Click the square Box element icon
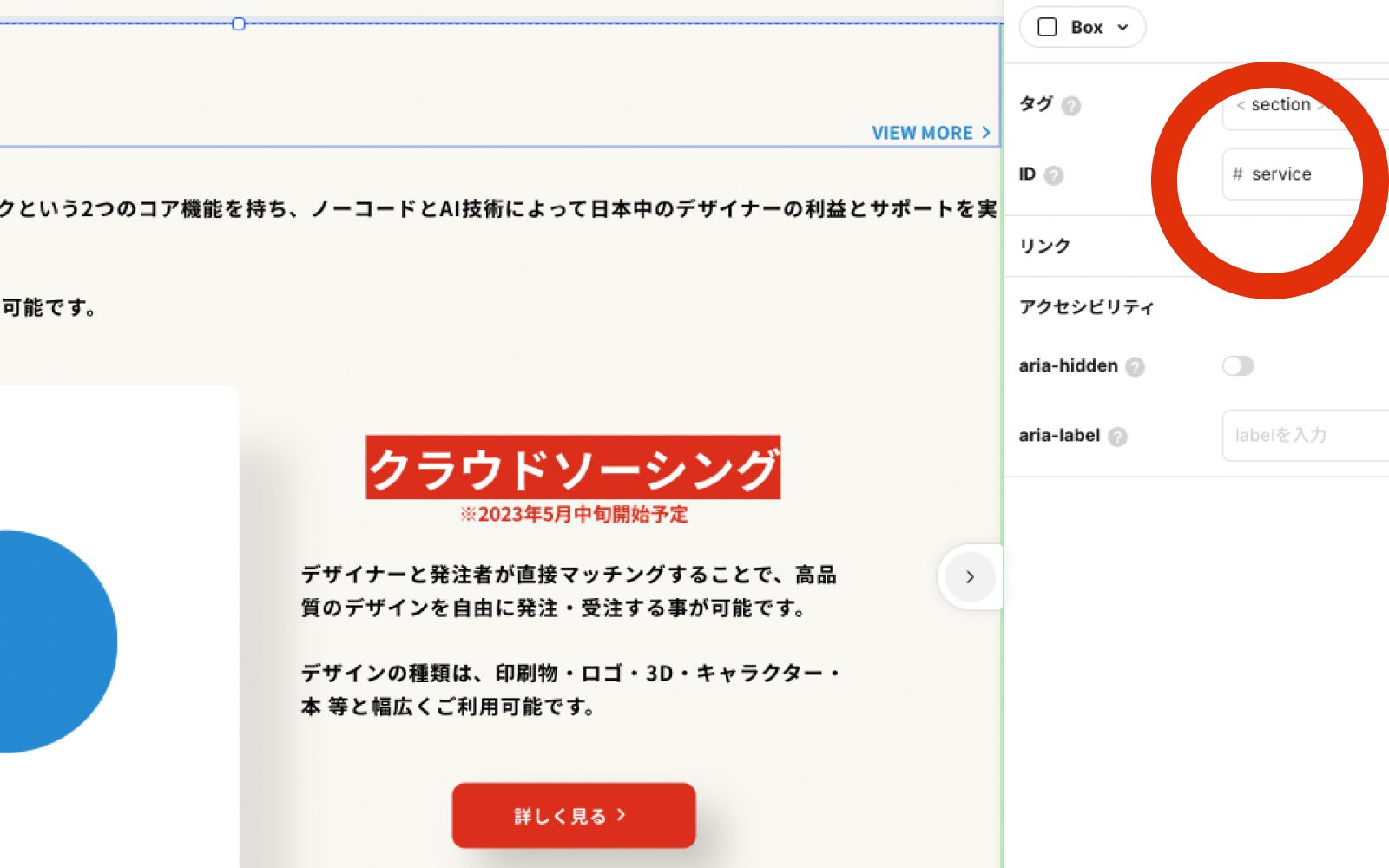 [1047, 27]
